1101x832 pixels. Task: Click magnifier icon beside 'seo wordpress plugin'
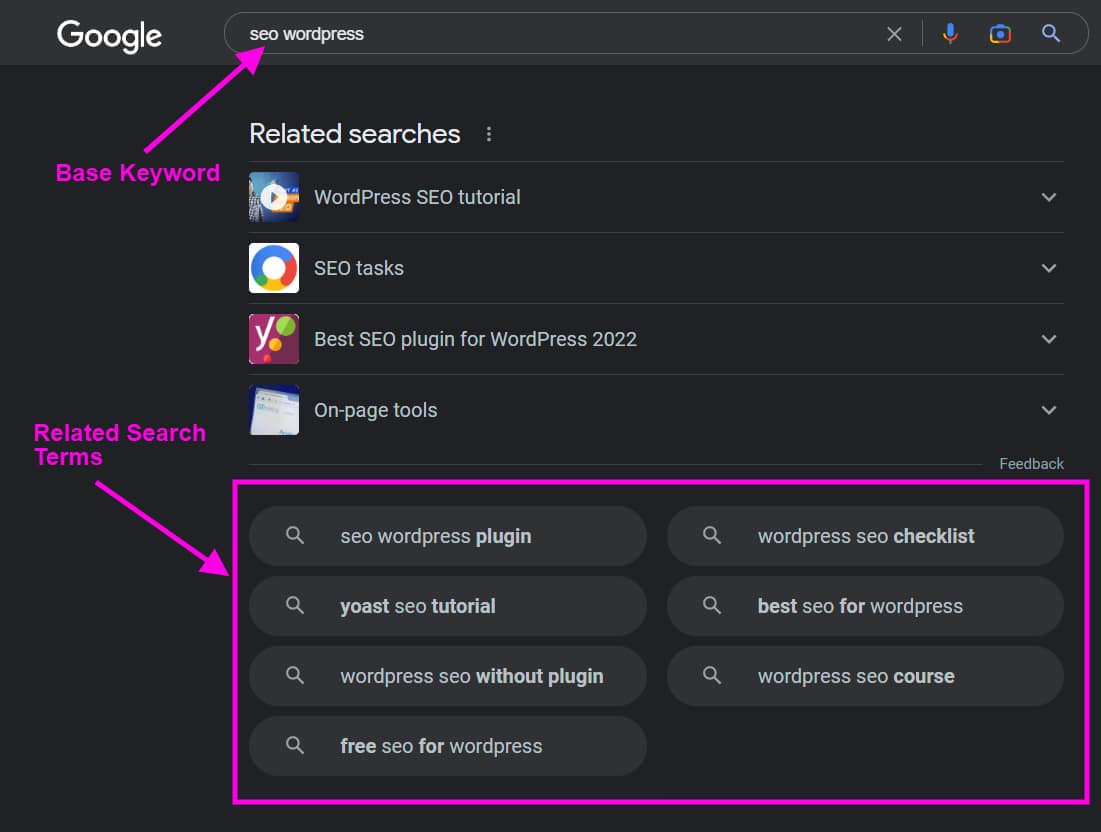coord(295,536)
